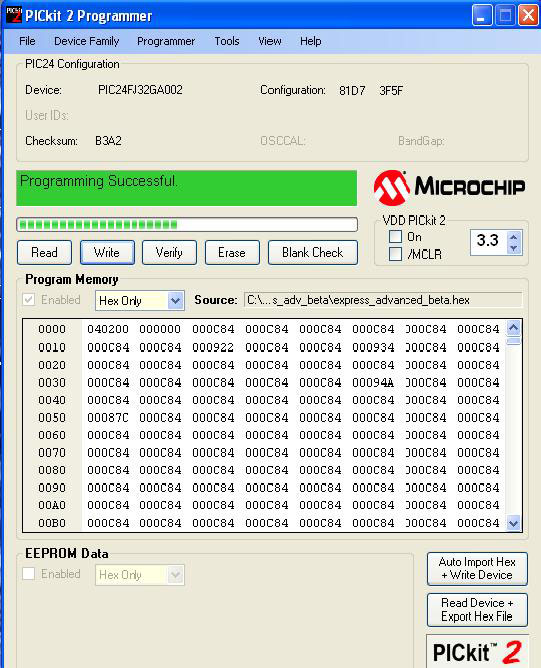The width and height of the screenshot is (541, 668).
Task: Select memory cell 000934 in row 0010
Action: point(373,348)
